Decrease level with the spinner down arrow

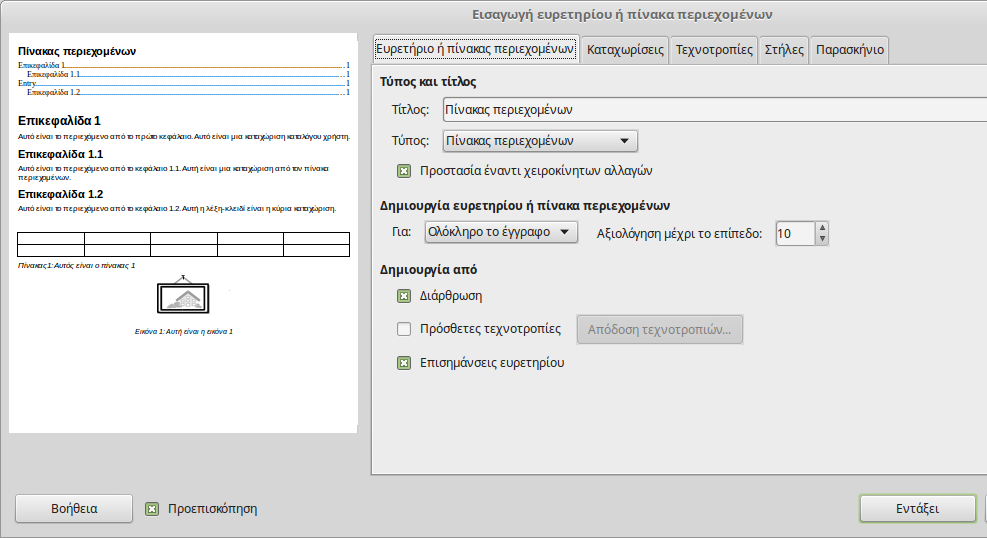coord(822,239)
